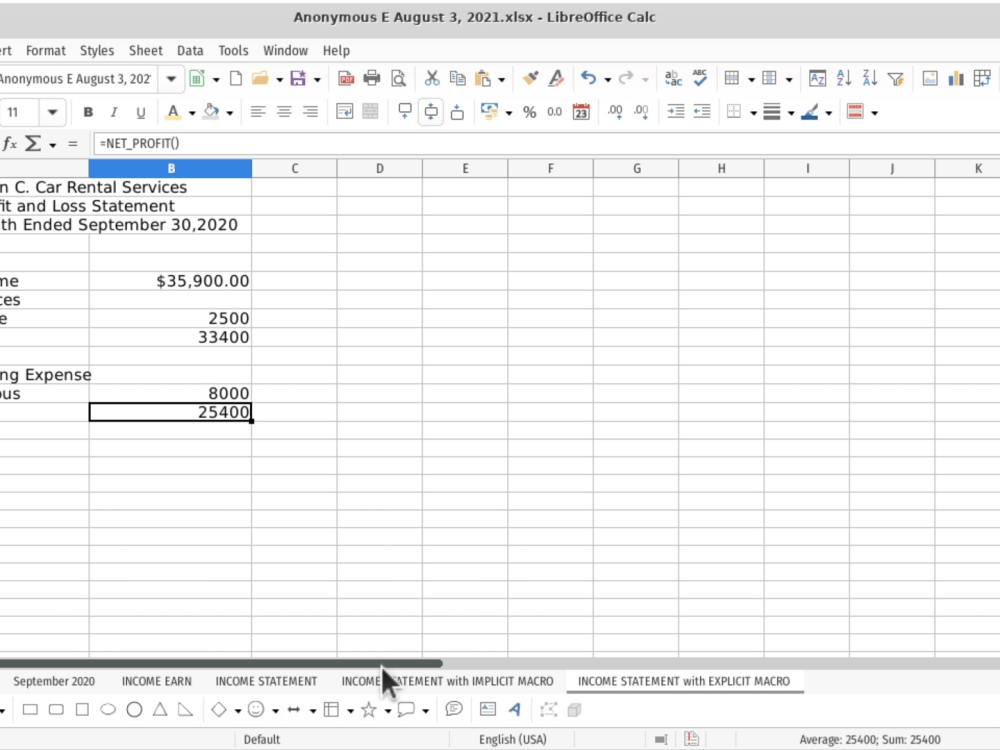Apply background color bucket swatch
Image resolution: width=1000 pixels, height=750 pixels.
pyautogui.click(x=210, y=112)
